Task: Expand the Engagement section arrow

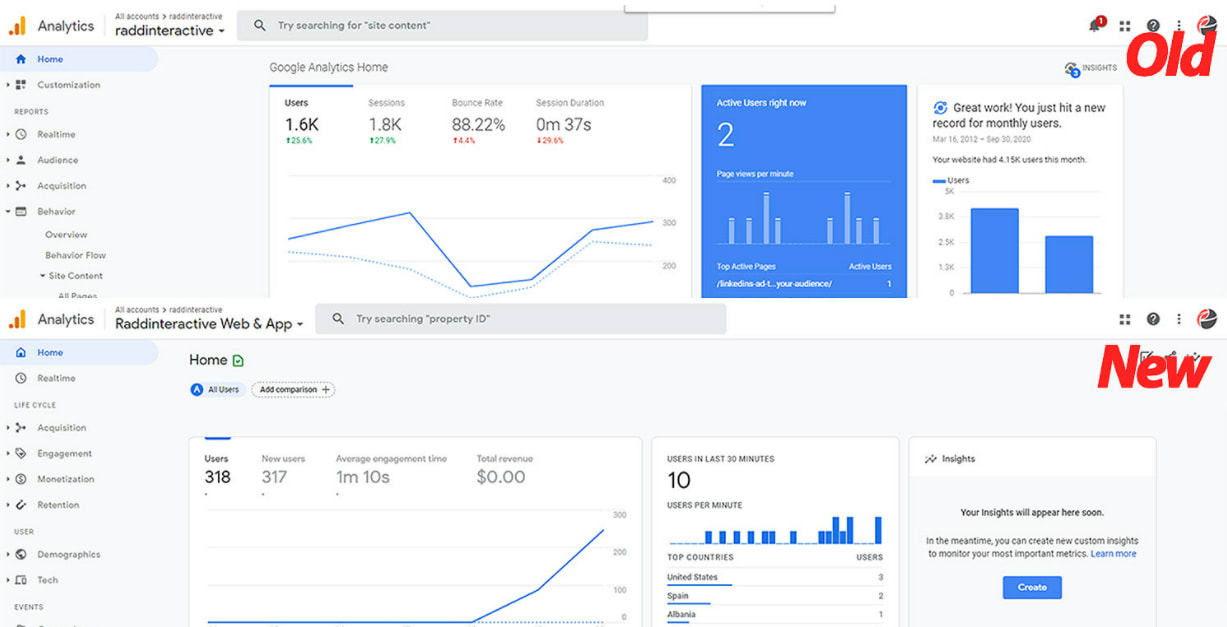Action: coord(8,454)
